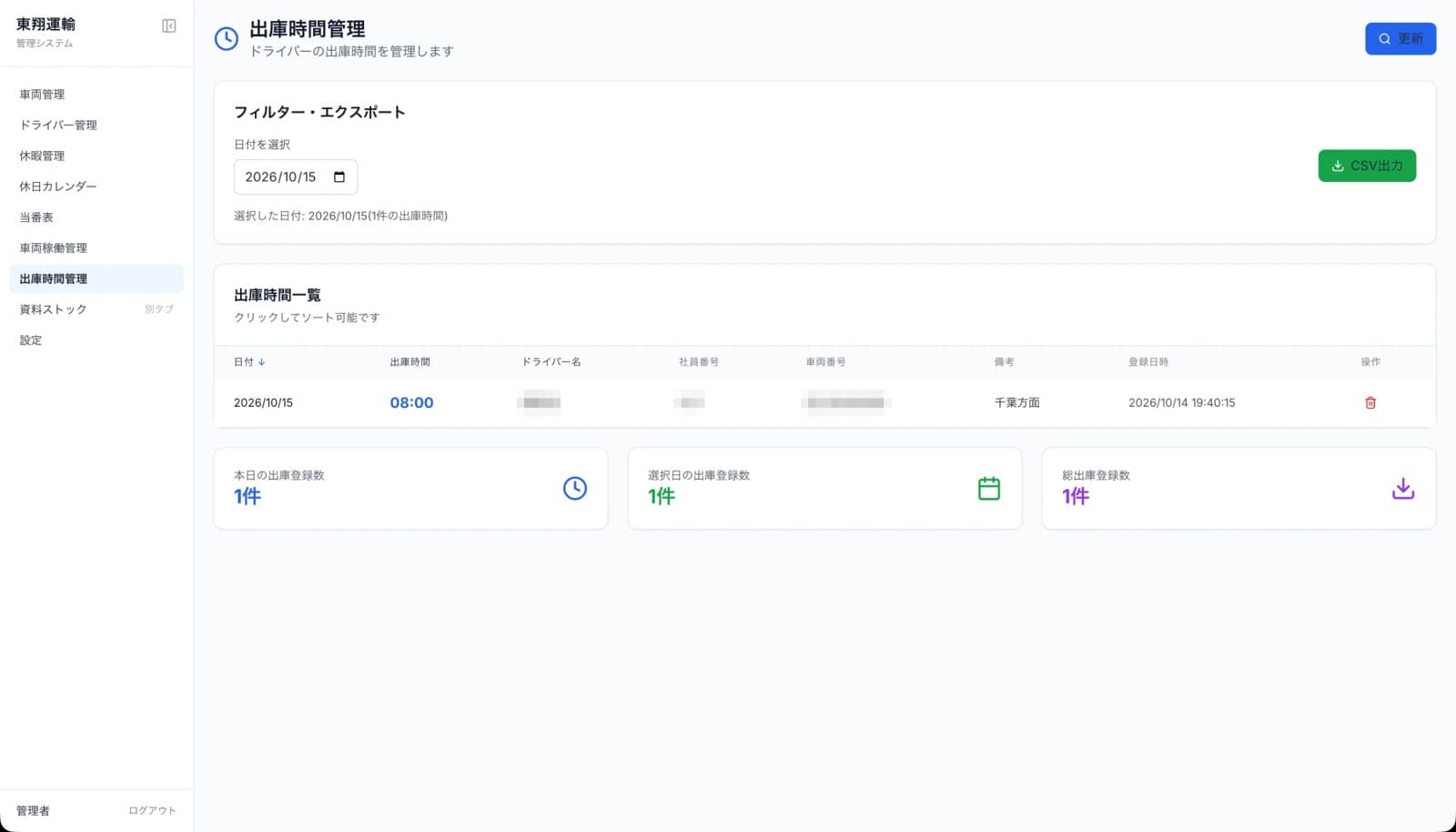Click the calendar icon in 選択日の出庫登録数 card

click(989, 488)
